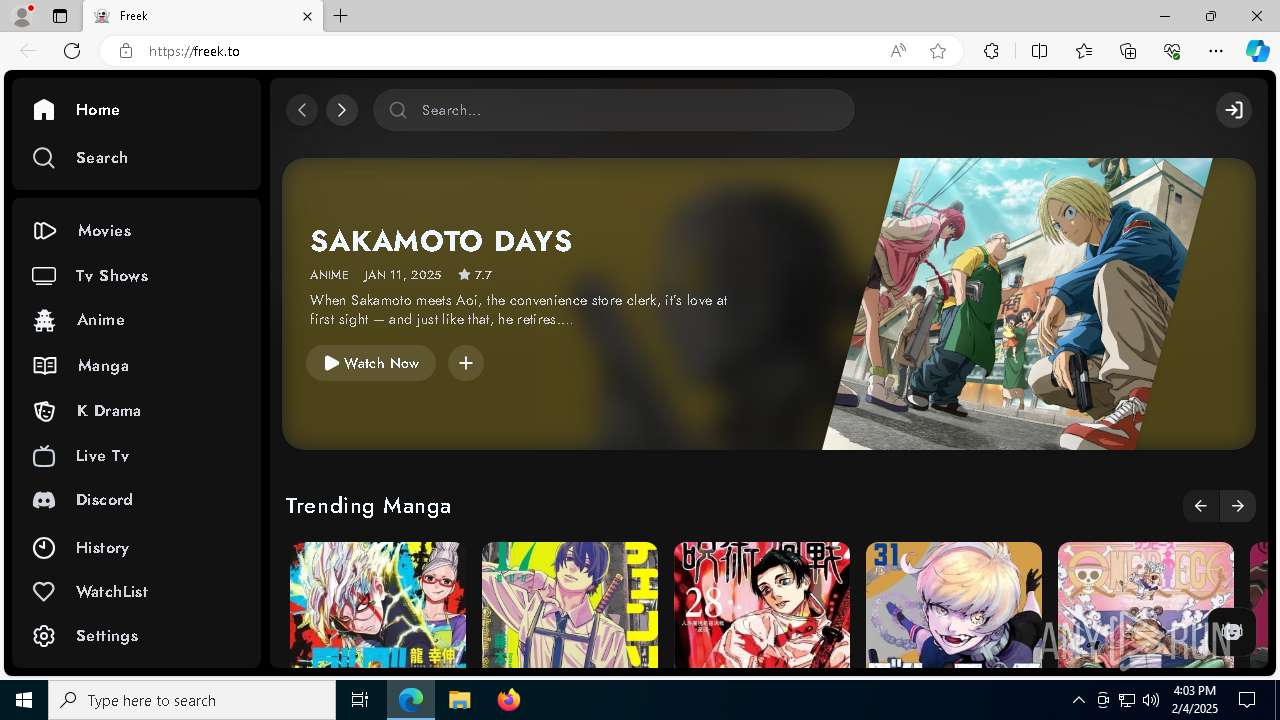Open the Copilot icon
The height and width of the screenshot is (720, 1280).
(1257, 51)
